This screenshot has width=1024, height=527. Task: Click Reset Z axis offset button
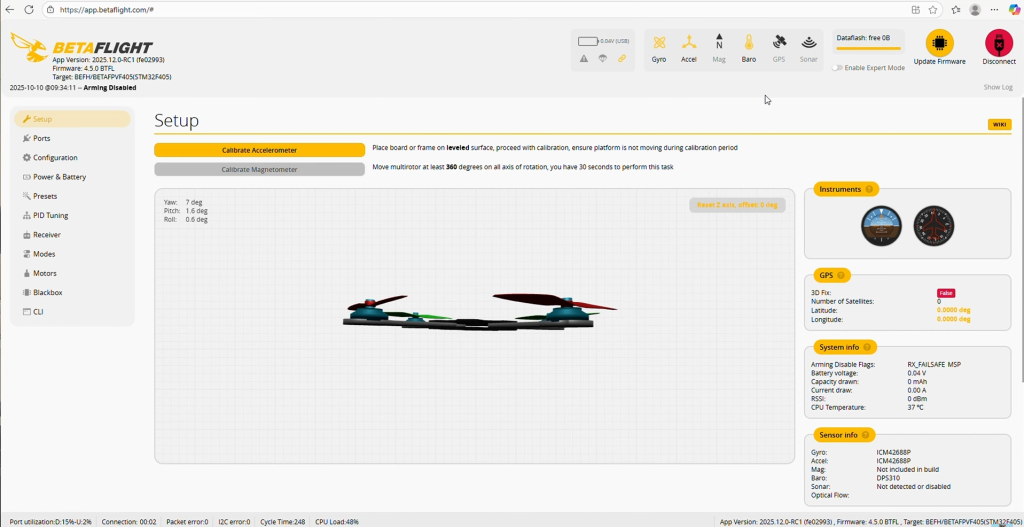736,205
